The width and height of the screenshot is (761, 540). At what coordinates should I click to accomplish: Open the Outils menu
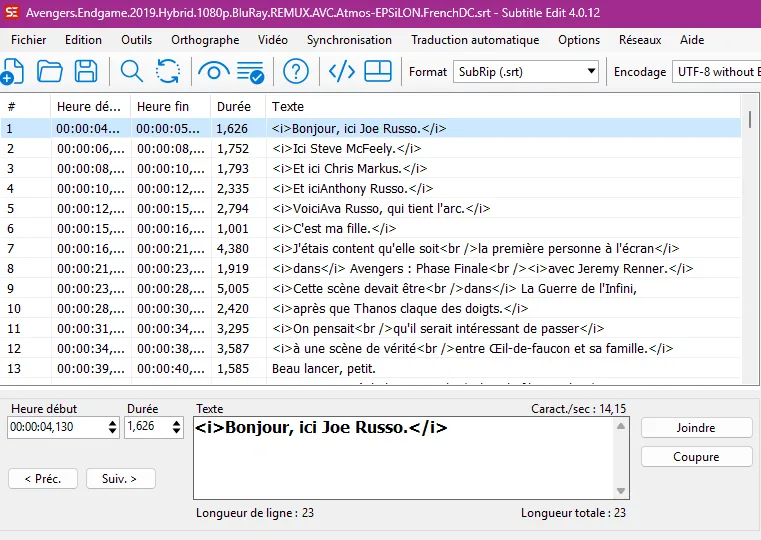pyautogui.click(x=136, y=40)
